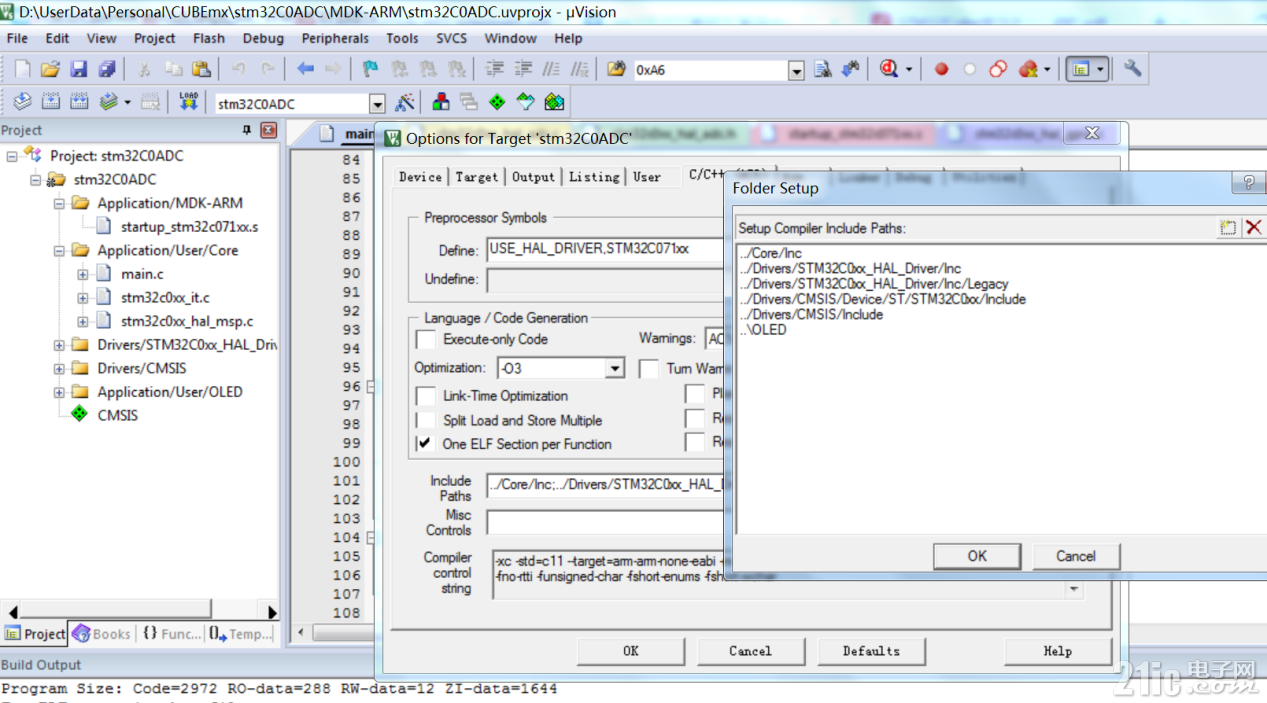Viewport: 1267px width, 703px height.
Task: Create a new file from the toolbar
Action: tap(23, 69)
